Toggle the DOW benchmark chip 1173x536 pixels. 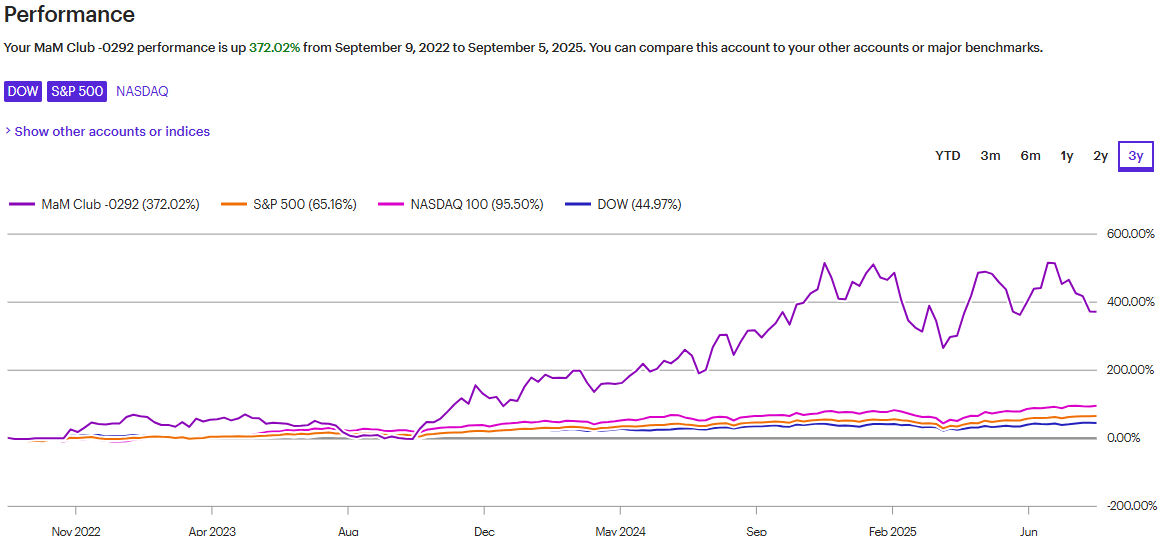(23, 91)
